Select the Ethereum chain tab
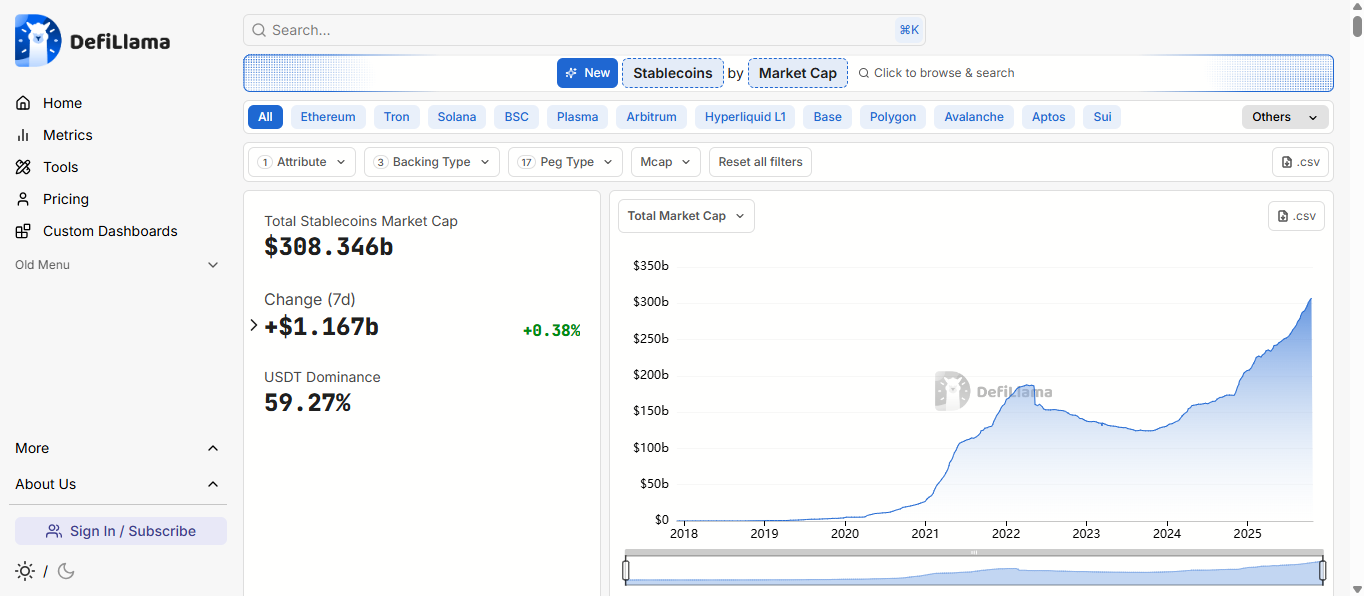1364x596 pixels. click(328, 117)
